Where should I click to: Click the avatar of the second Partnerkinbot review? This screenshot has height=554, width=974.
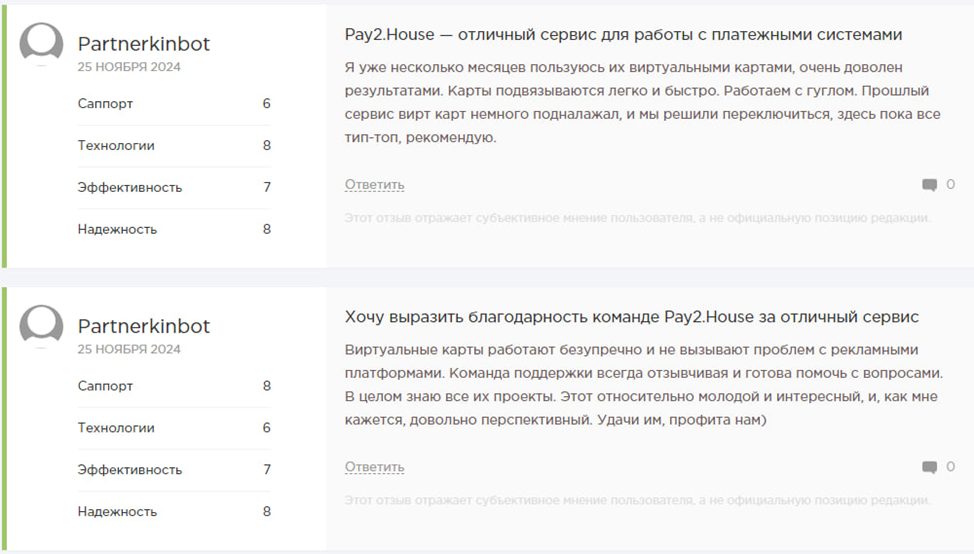pos(42,326)
